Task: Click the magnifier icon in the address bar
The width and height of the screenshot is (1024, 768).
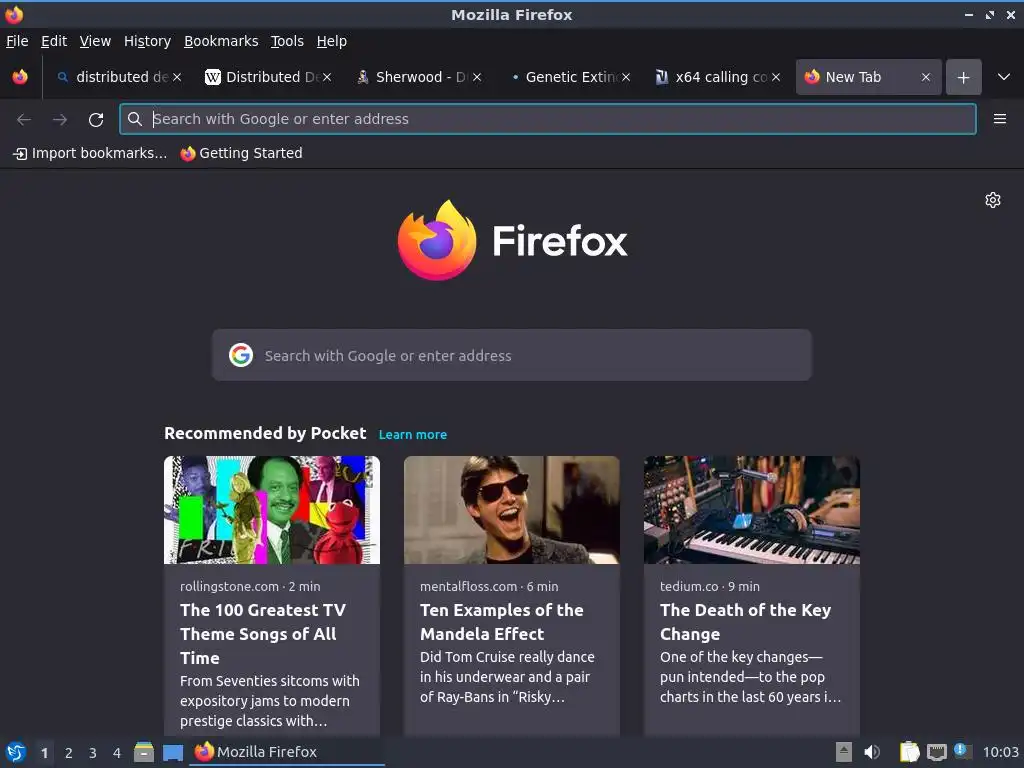Action: 135,119
